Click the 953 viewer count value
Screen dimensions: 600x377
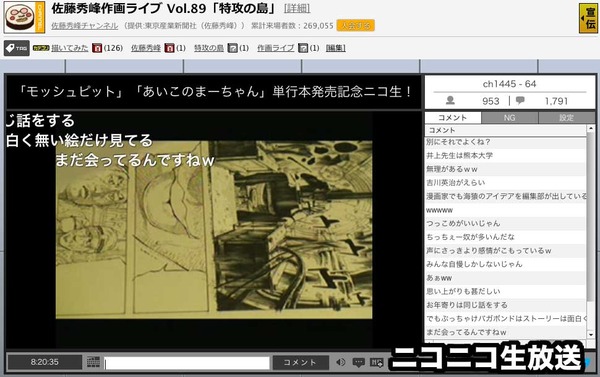pyautogui.click(x=491, y=101)
